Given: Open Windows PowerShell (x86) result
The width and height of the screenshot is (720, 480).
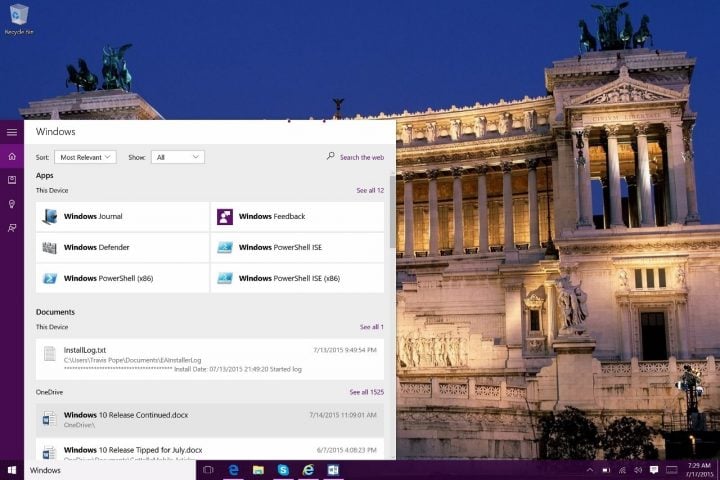Looking at the screenshot, I should click(122, 278).
